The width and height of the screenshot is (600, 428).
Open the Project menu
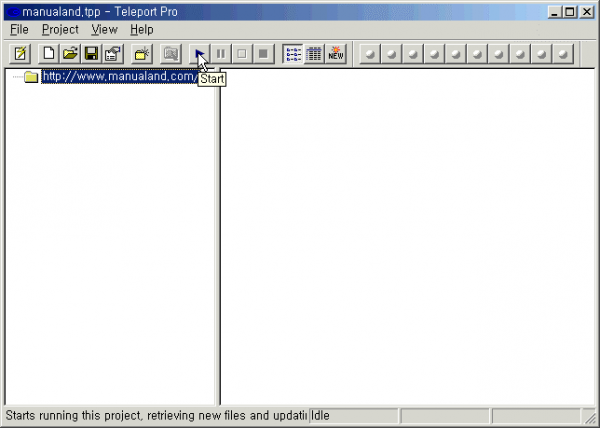pyautogui.click(x=60, y=29)
